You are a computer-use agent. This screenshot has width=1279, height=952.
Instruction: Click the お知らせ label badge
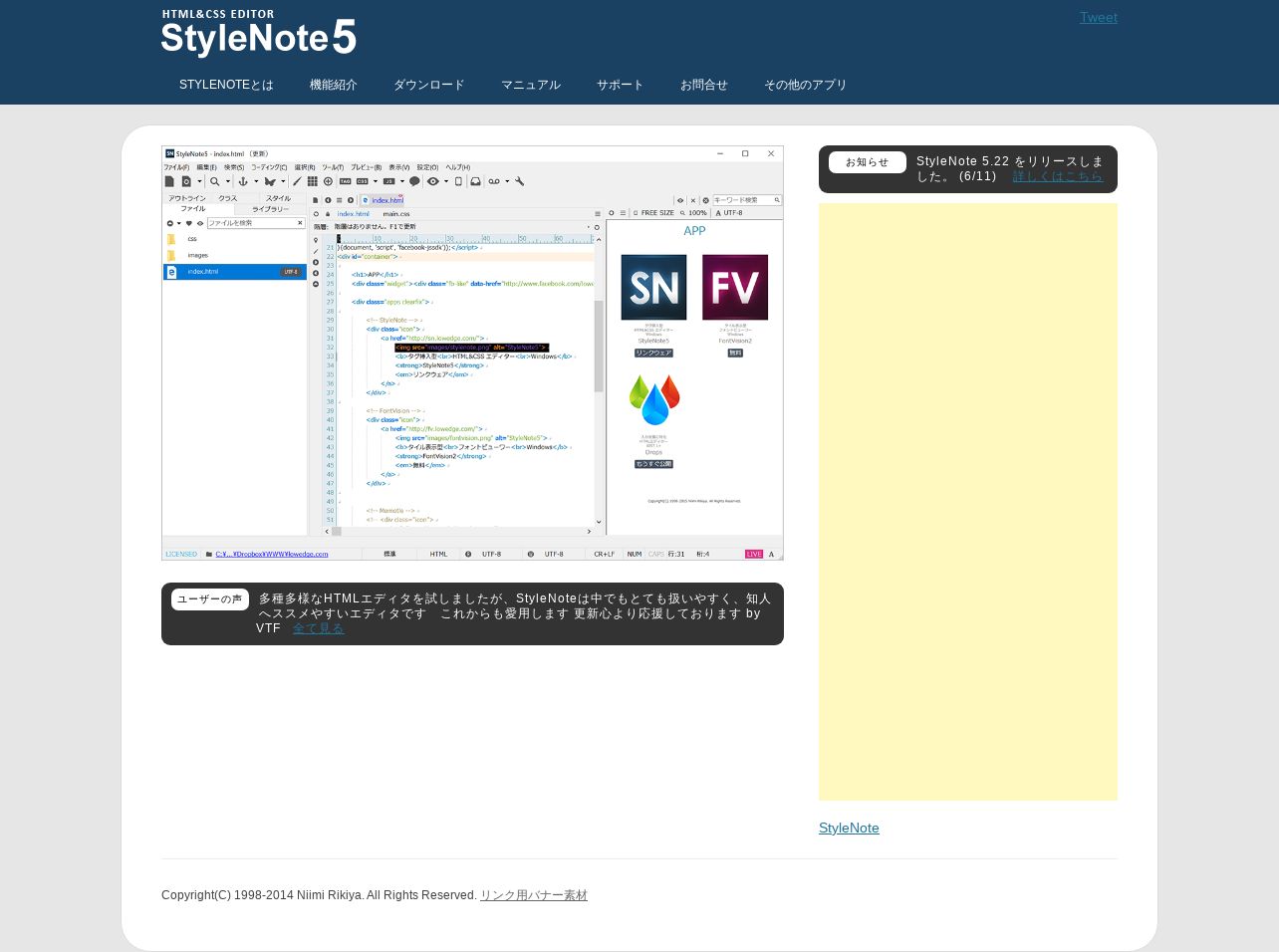tap(868, 162)
